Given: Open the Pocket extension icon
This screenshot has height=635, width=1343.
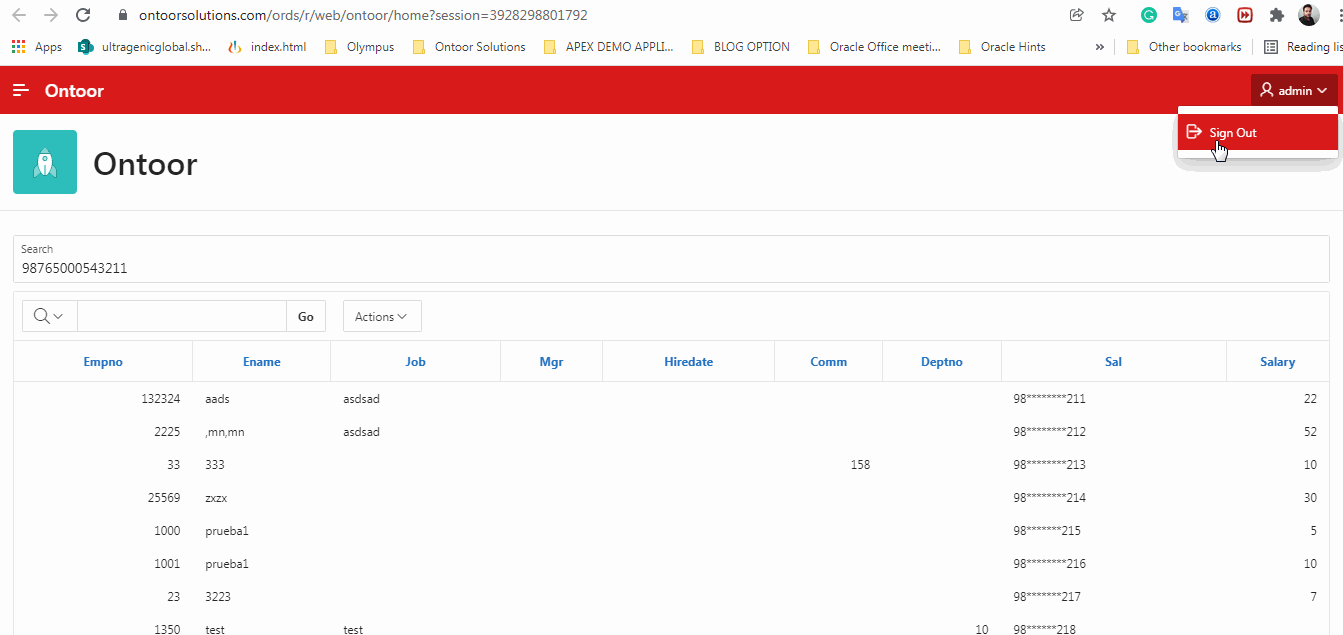Looking at the screenshot, I should pos(1245,15).
